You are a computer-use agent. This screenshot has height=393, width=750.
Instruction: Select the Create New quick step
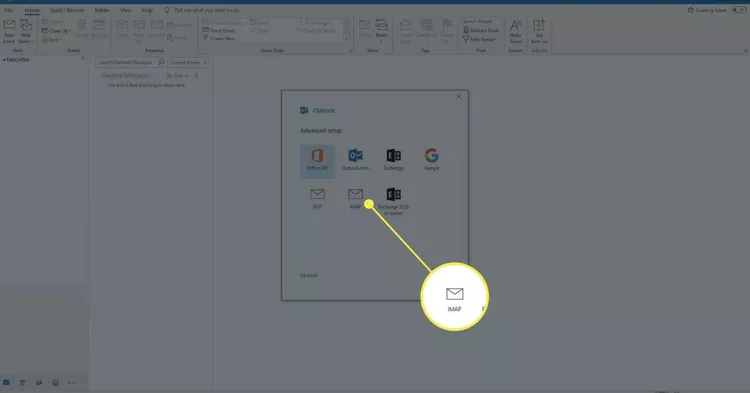click(219, 38)
